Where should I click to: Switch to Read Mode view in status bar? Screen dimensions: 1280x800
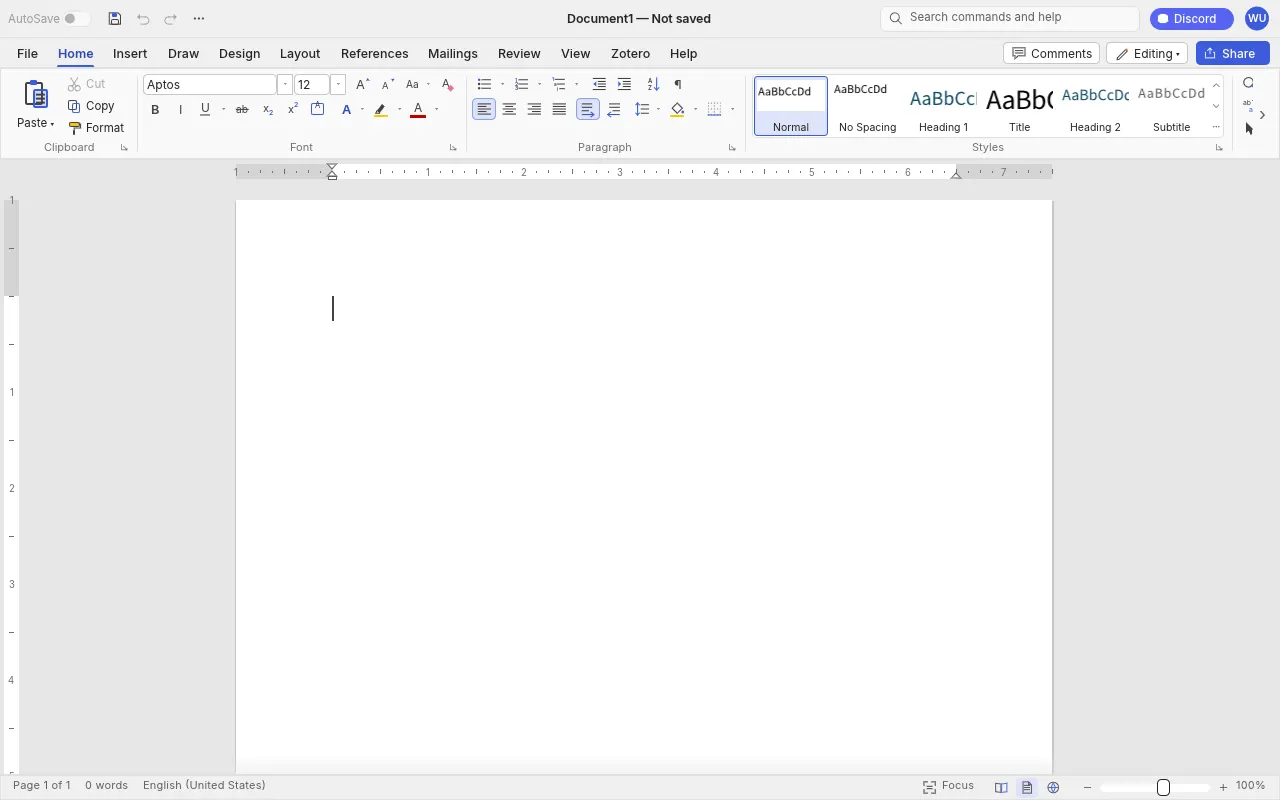1001,788
